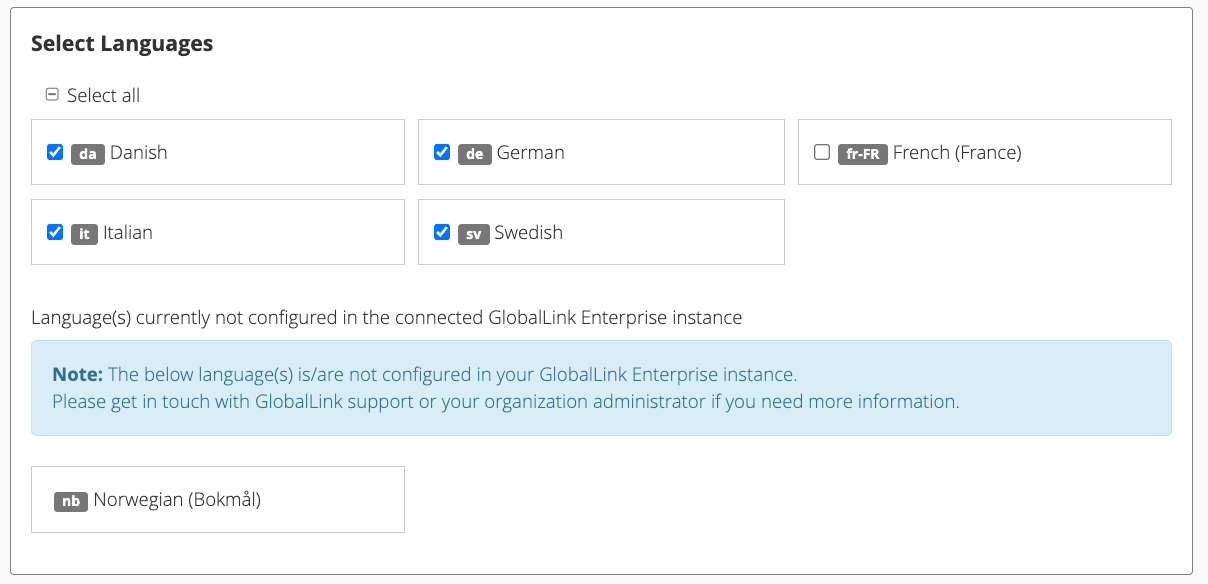The width and height of the screenshot is (1208, 584).
Task: Click the 'da' language code badge
Action: 88,154
